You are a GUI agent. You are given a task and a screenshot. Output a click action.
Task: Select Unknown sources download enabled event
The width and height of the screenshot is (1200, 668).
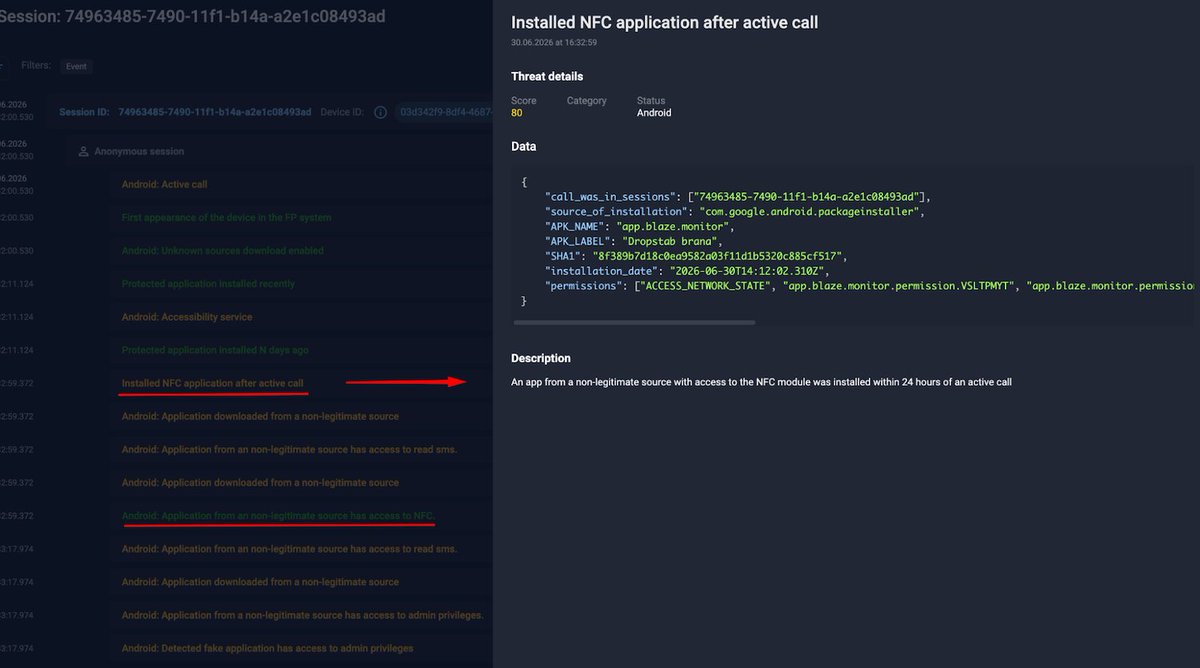click(x=222, y=250)
